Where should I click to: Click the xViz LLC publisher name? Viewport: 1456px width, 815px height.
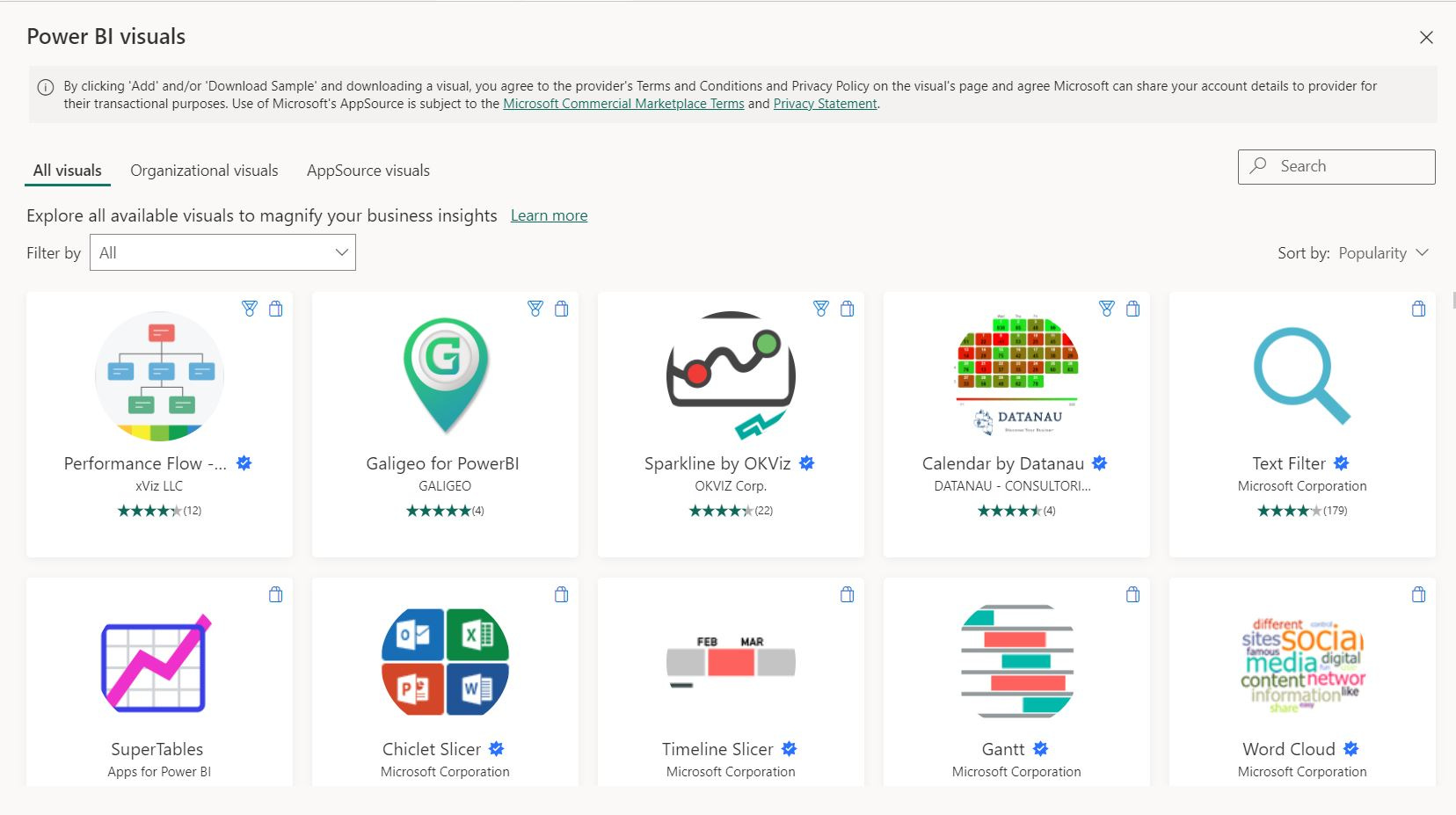point(159,486)
